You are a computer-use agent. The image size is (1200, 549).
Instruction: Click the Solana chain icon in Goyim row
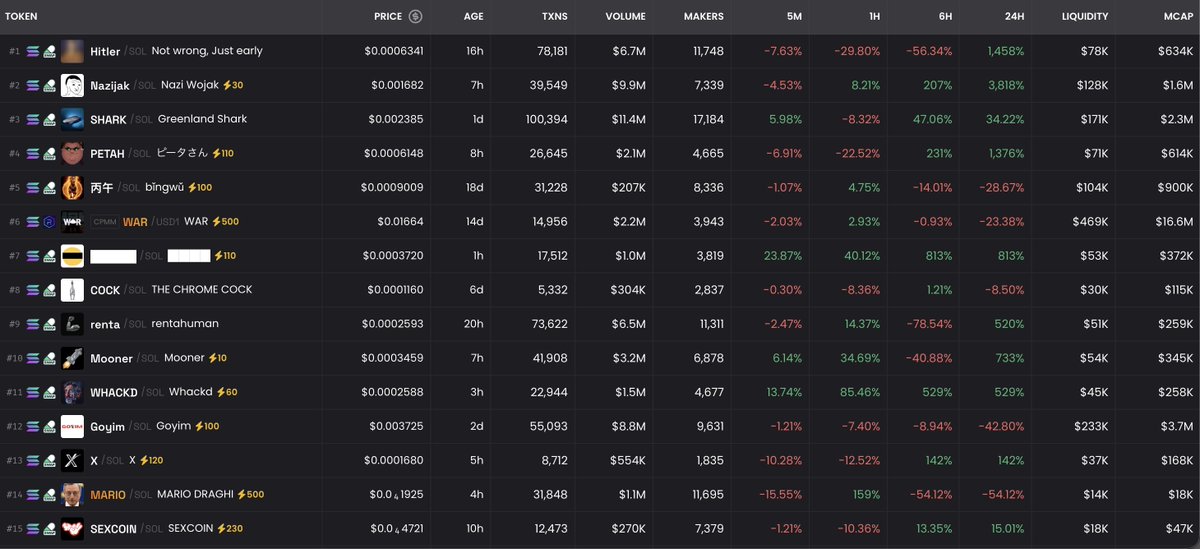(32, 426)
